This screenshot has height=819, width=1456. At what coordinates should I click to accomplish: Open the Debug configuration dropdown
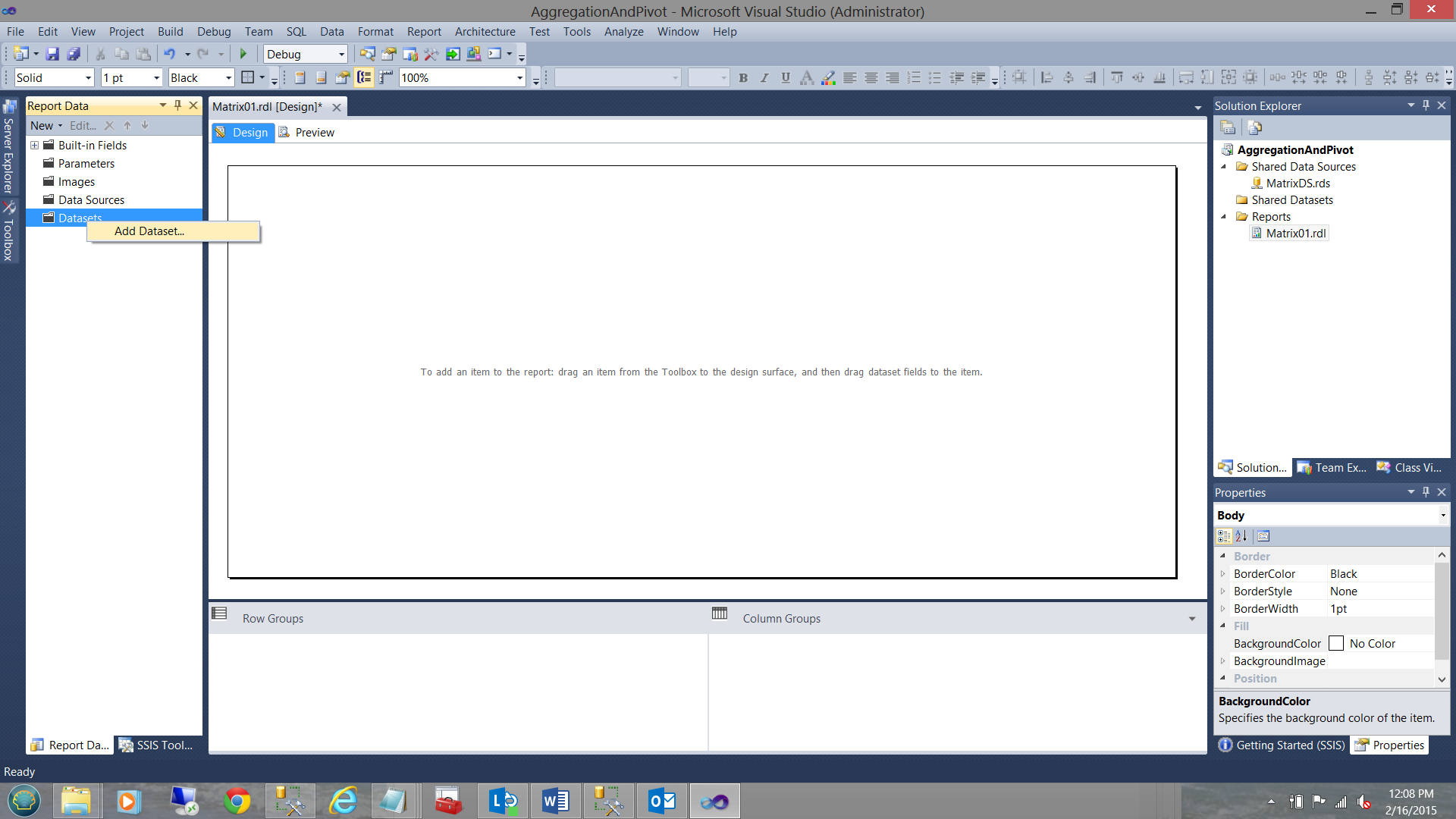(x=341, y=54)
